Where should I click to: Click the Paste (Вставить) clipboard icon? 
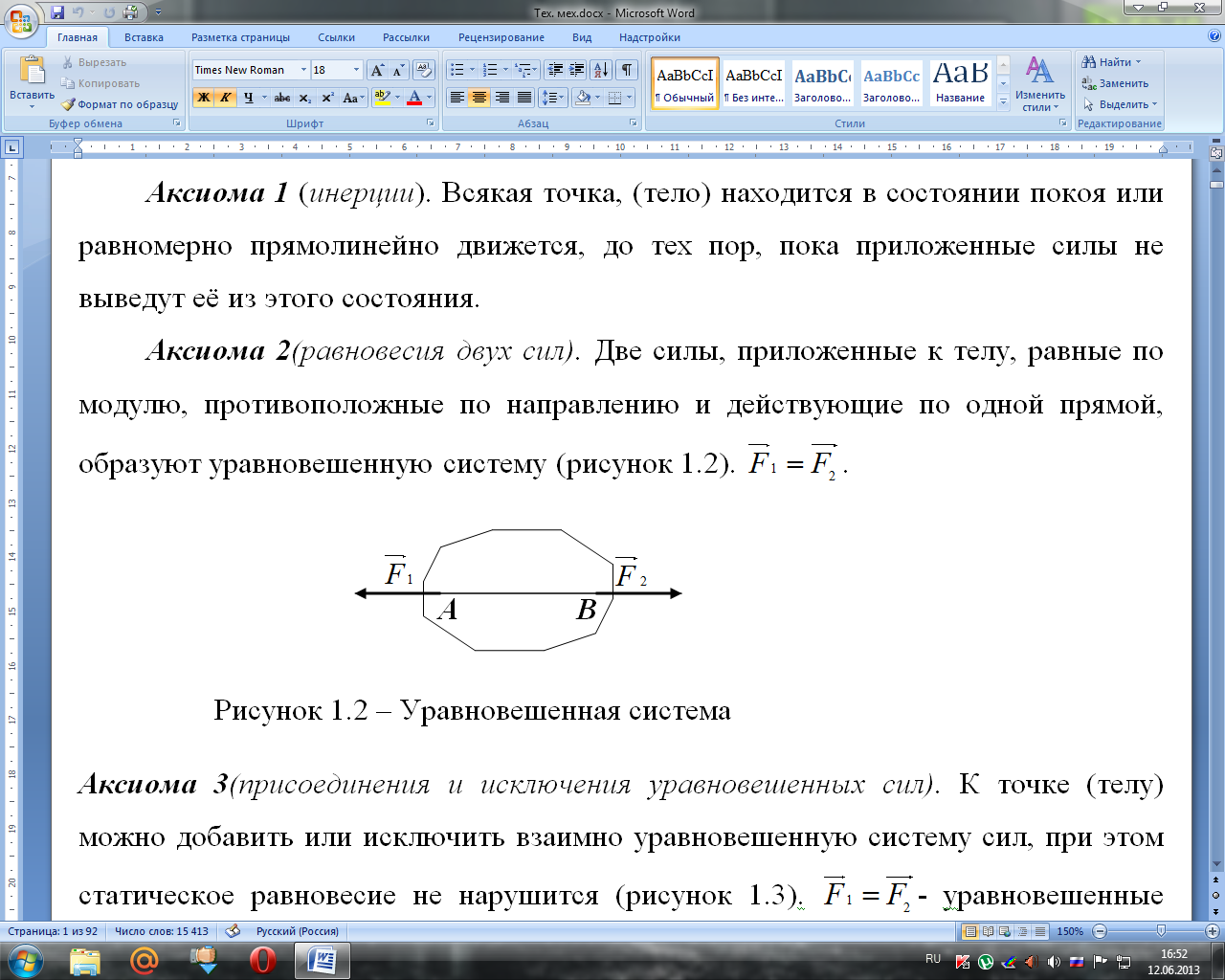coord(33,71)
